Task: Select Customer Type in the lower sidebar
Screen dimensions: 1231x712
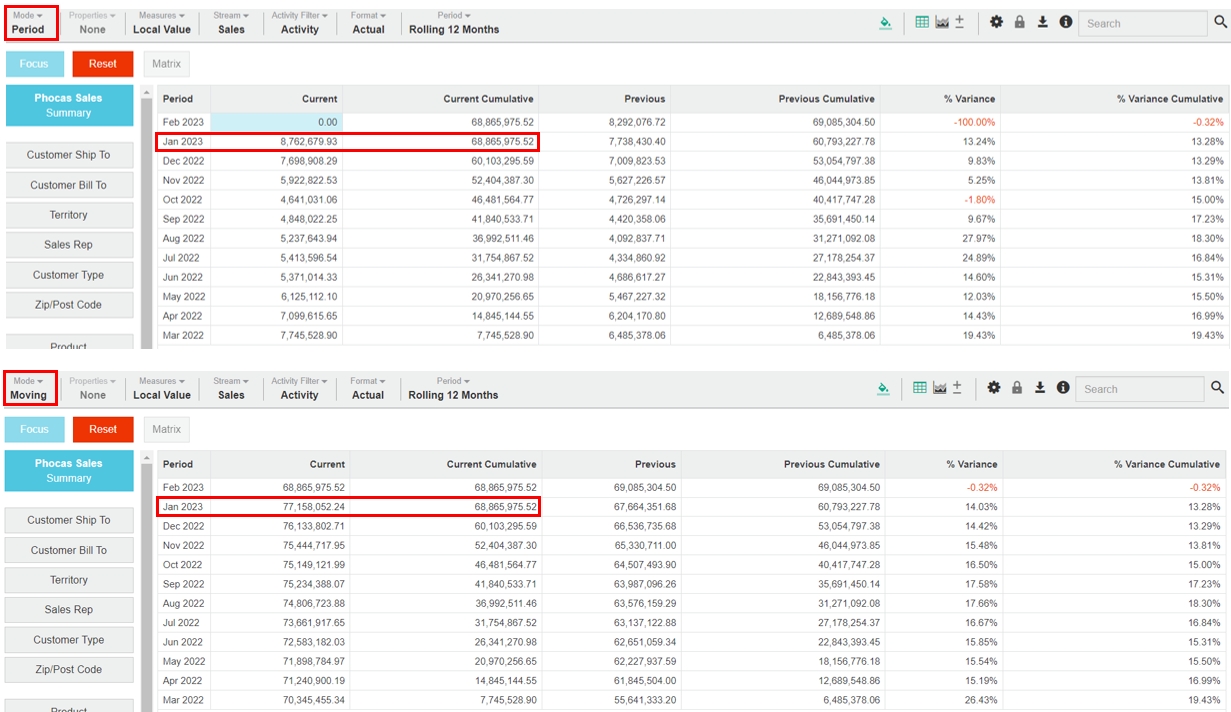Action: click(x=69, y=640)
